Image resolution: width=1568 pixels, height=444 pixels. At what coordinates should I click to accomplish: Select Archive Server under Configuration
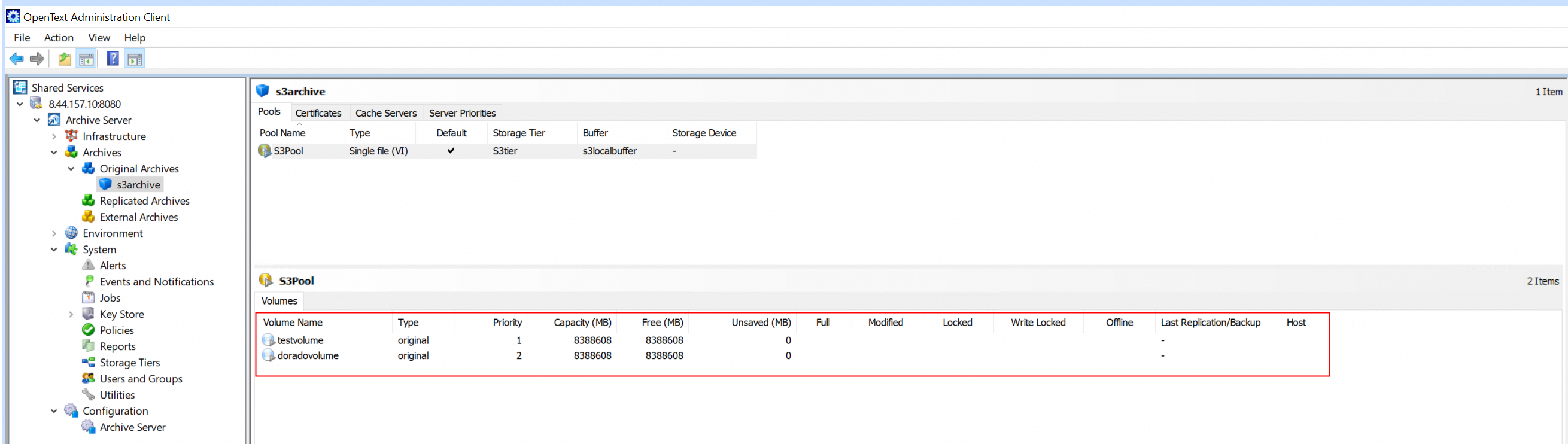click(133, 427)
